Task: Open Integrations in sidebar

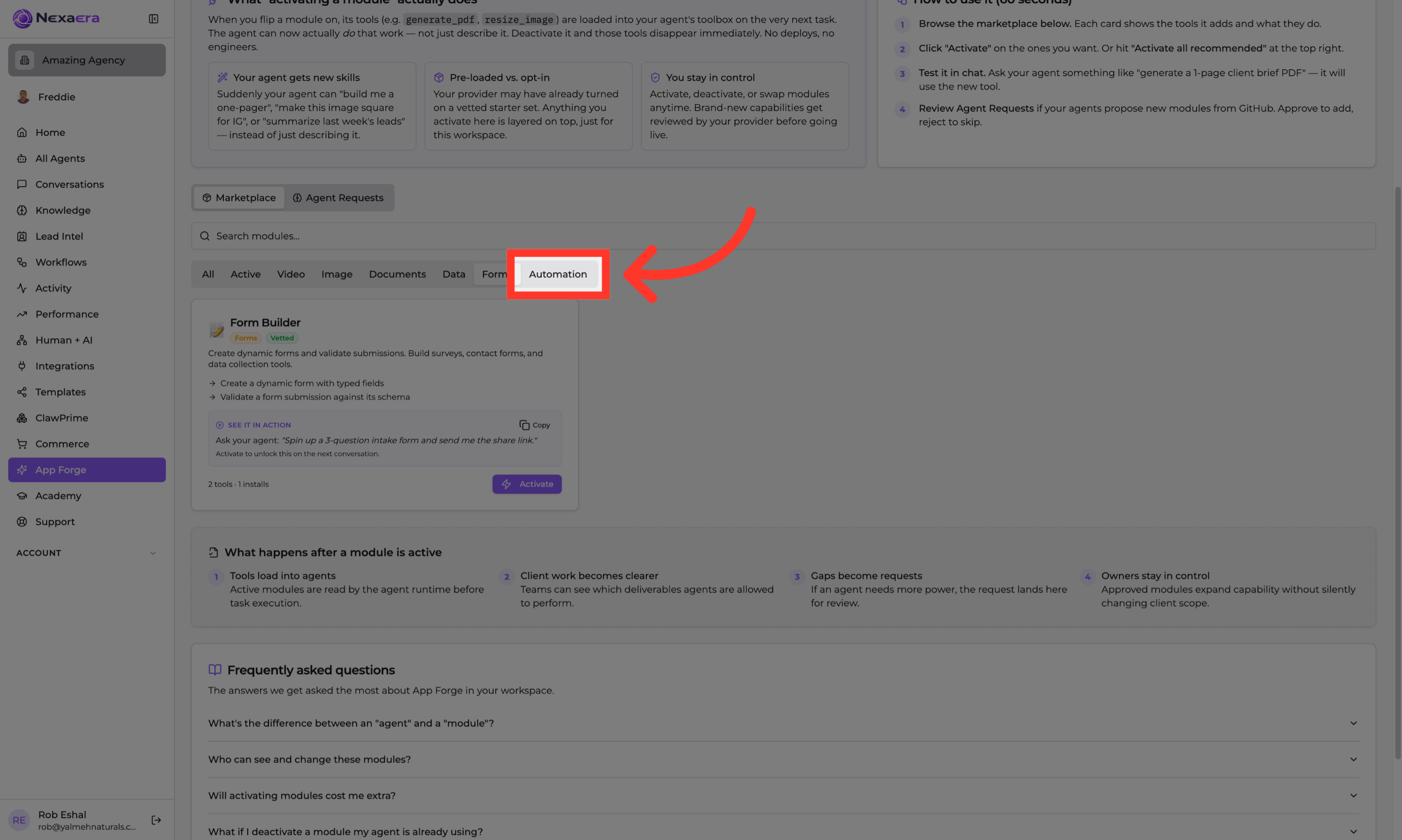Action: click(87, 366)
